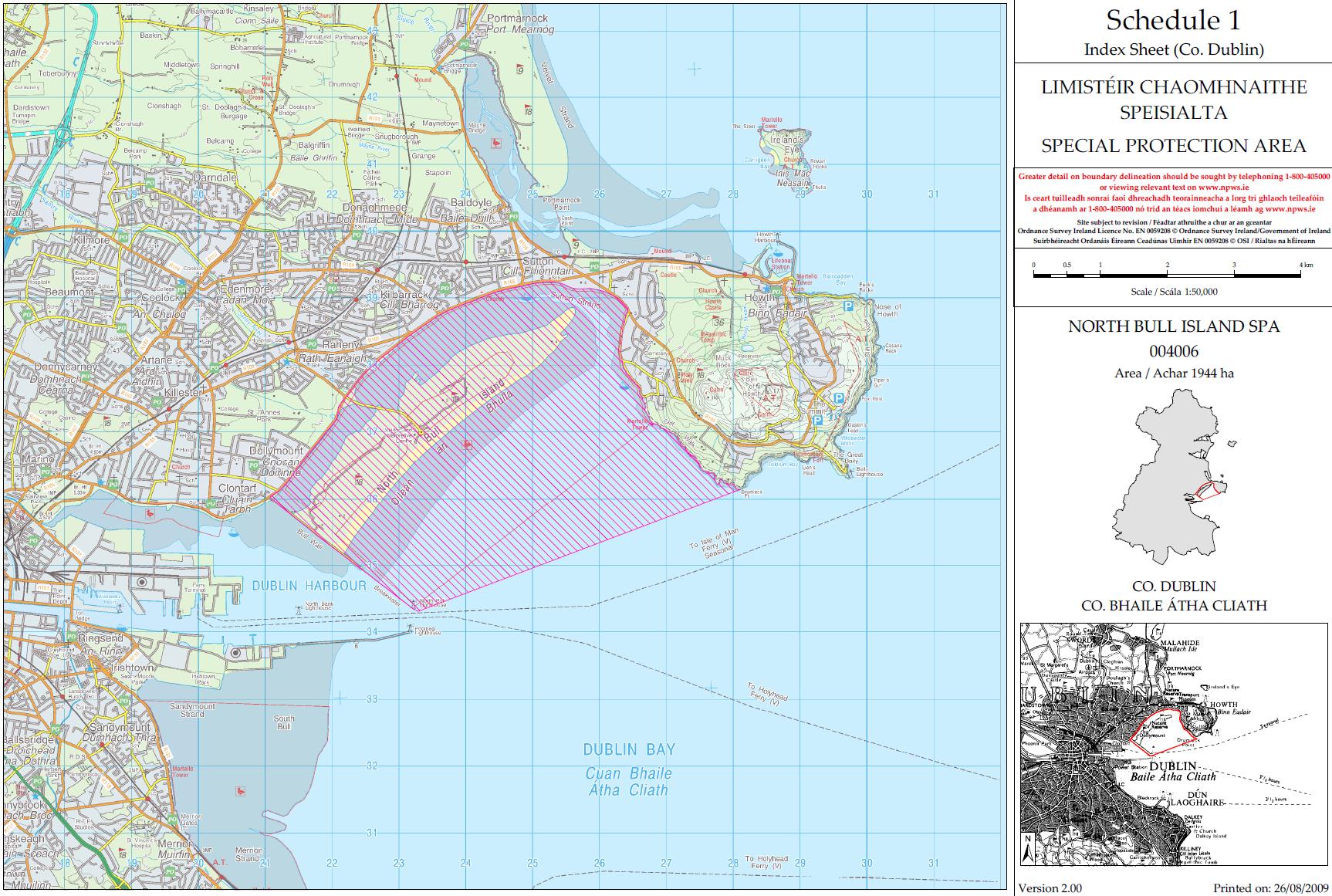
Task: Click the 'Ringsend' place name
Action: (x=100, y=639)
